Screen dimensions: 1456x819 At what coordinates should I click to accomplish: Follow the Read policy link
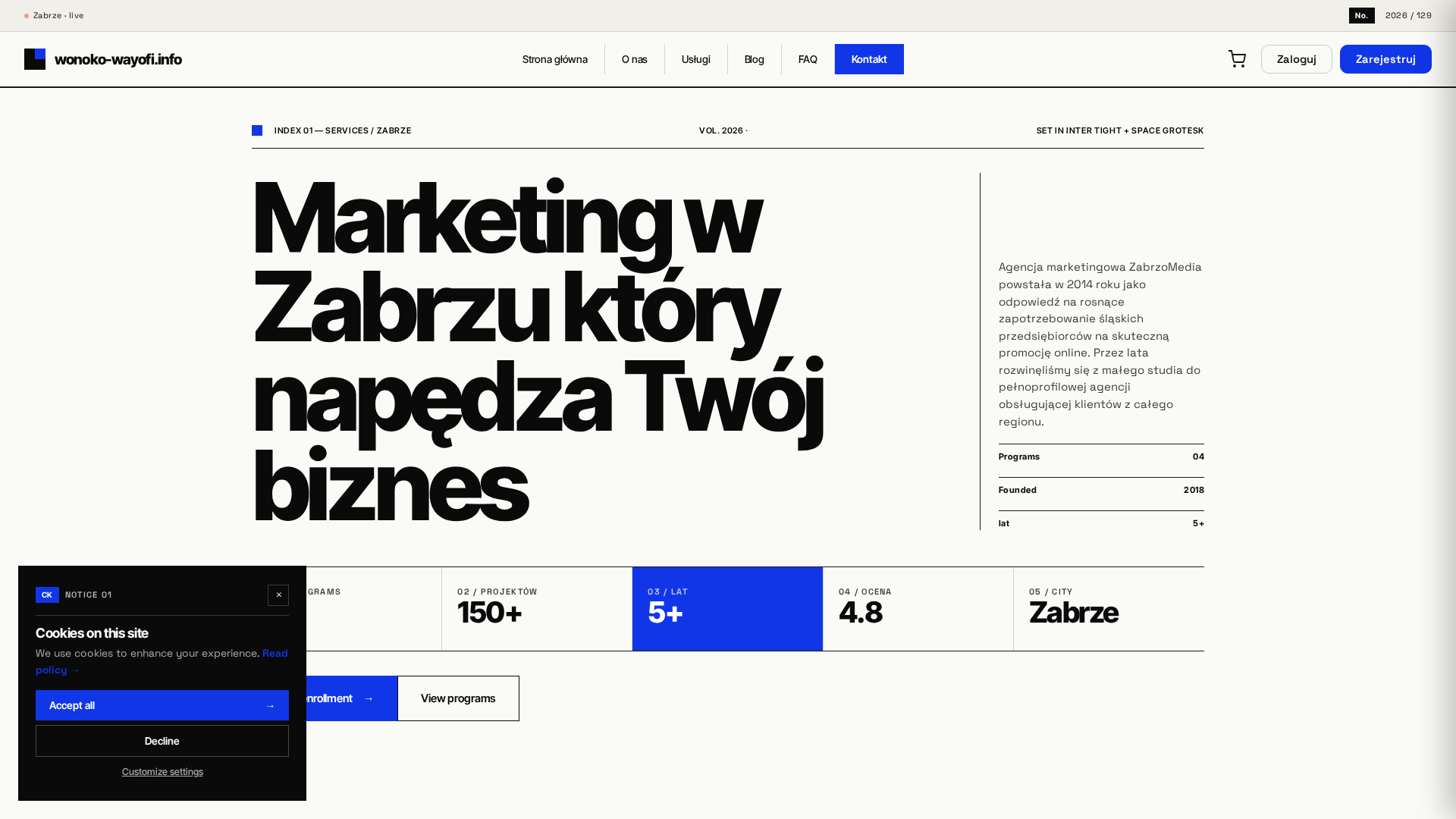tap(162, 661)
